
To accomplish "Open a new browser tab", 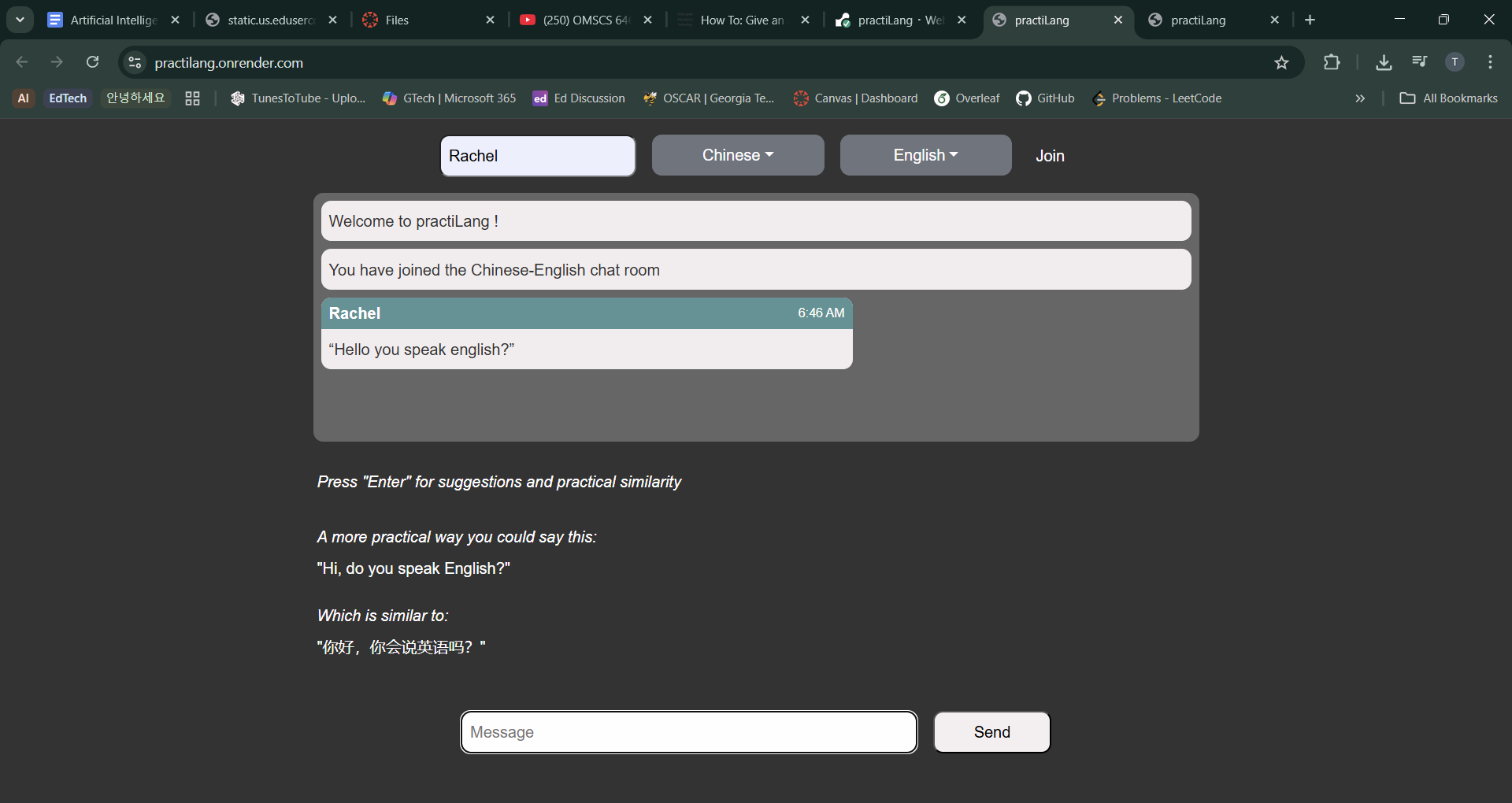I will tap(1310, 20).
